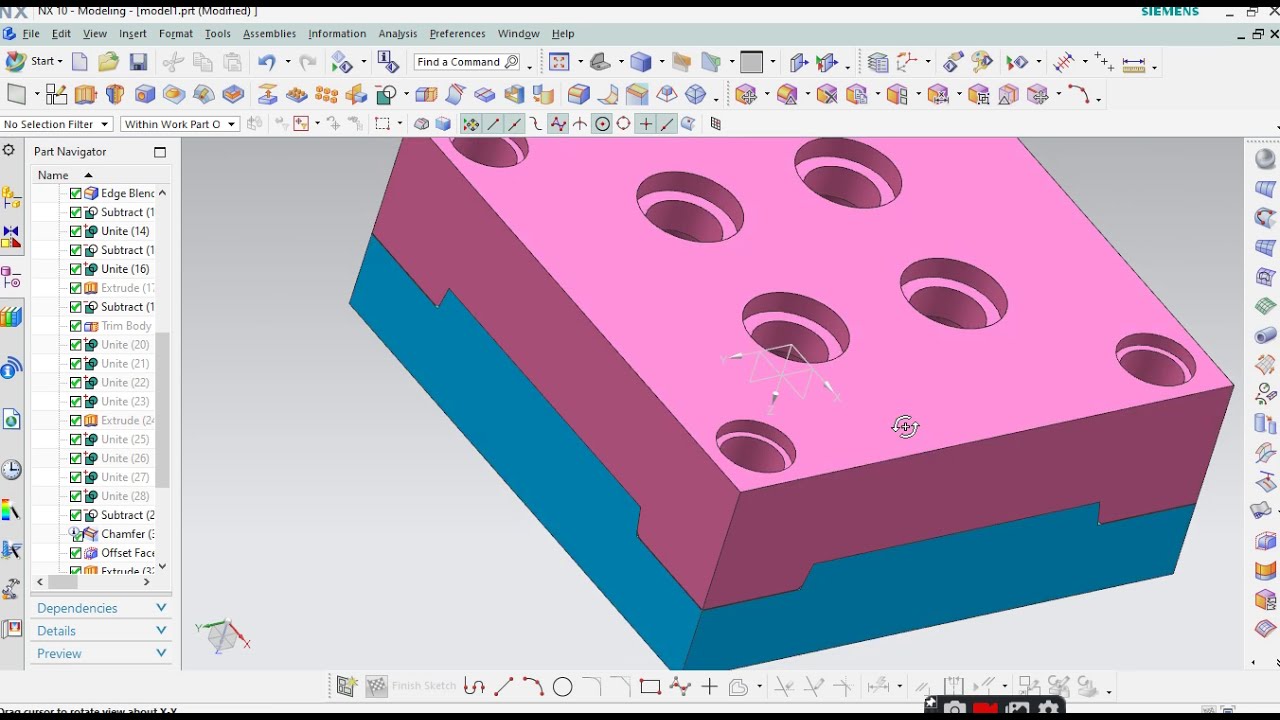Open the Window menu

[x=518, y=34]
